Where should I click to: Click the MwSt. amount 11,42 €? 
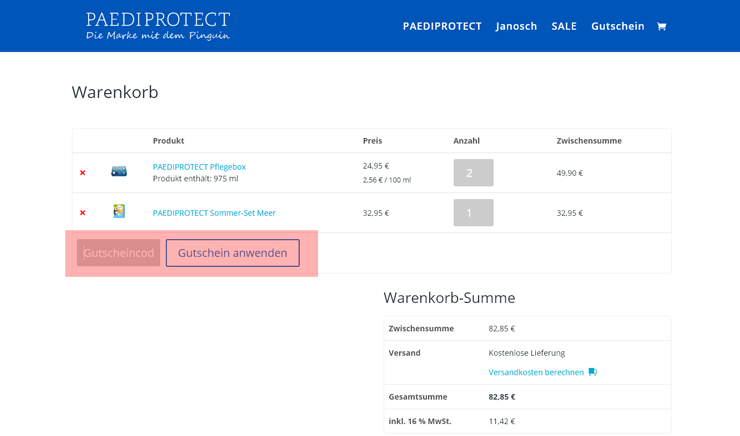pyautogui.click(x=502, y=421)
